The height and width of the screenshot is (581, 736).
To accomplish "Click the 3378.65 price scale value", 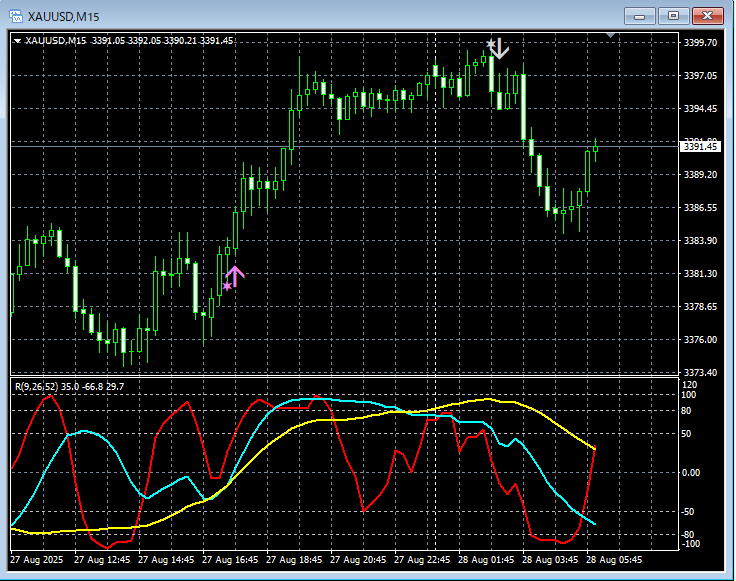I will [700, 306].
